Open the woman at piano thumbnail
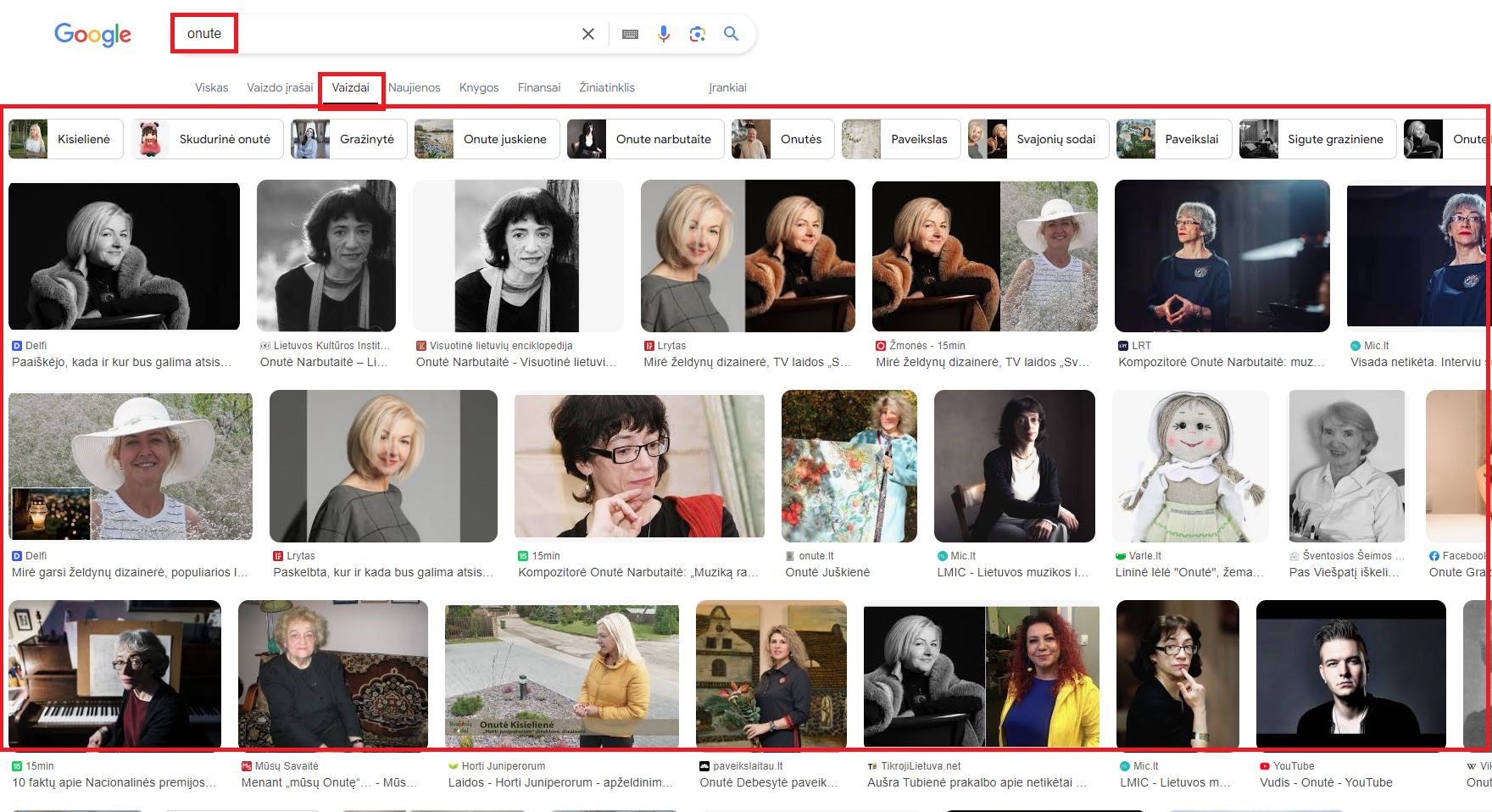 coord(114,675)
